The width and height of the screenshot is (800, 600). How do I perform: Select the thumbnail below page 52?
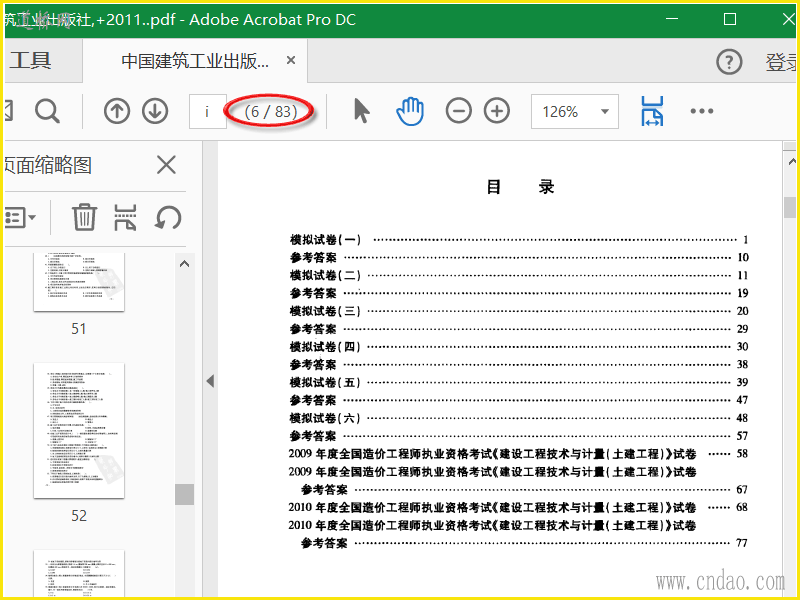pos(79,573)
